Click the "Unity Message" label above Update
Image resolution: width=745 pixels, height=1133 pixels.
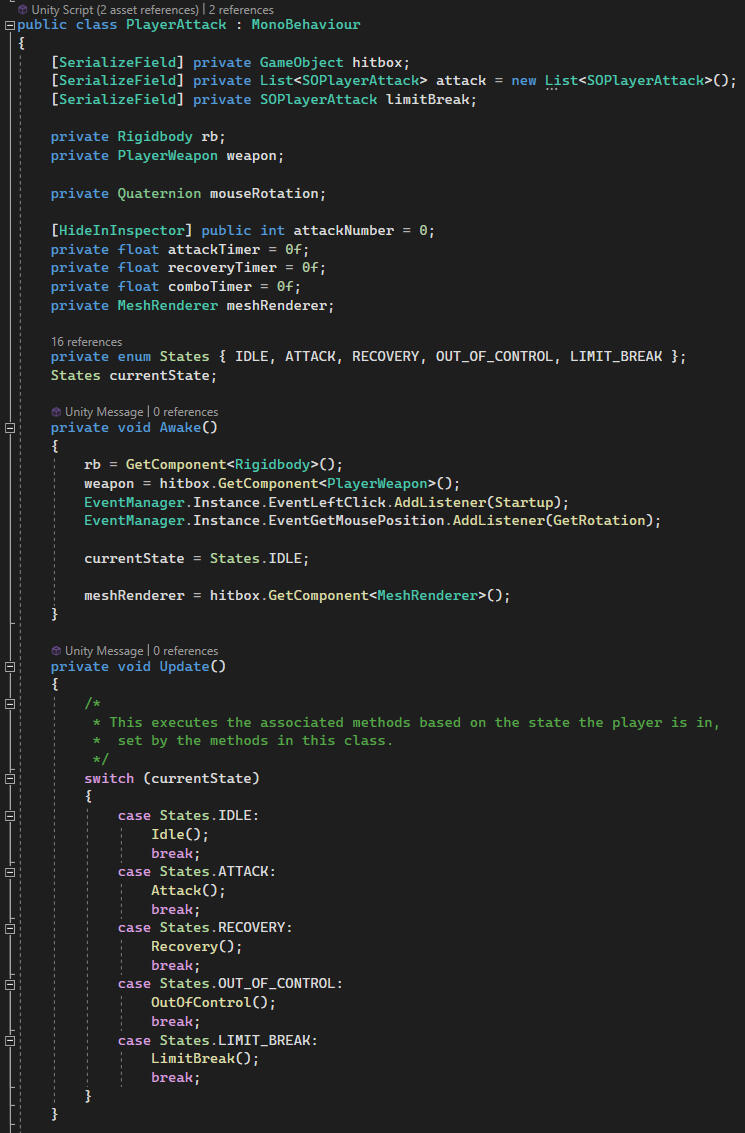pyautogui.click(x=105, y=651)
